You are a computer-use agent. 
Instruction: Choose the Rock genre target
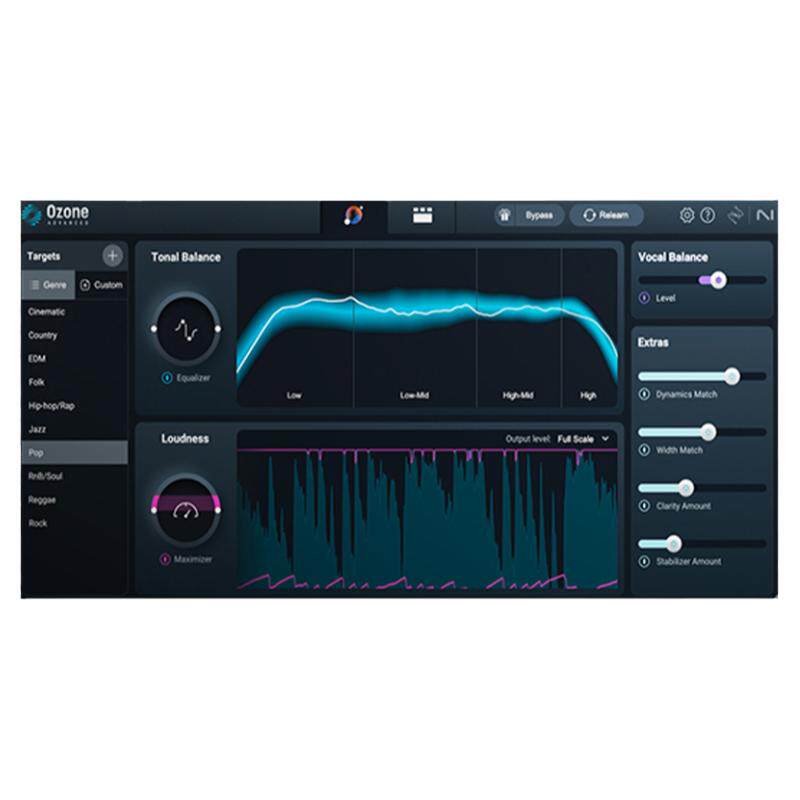tap(74, 523)
